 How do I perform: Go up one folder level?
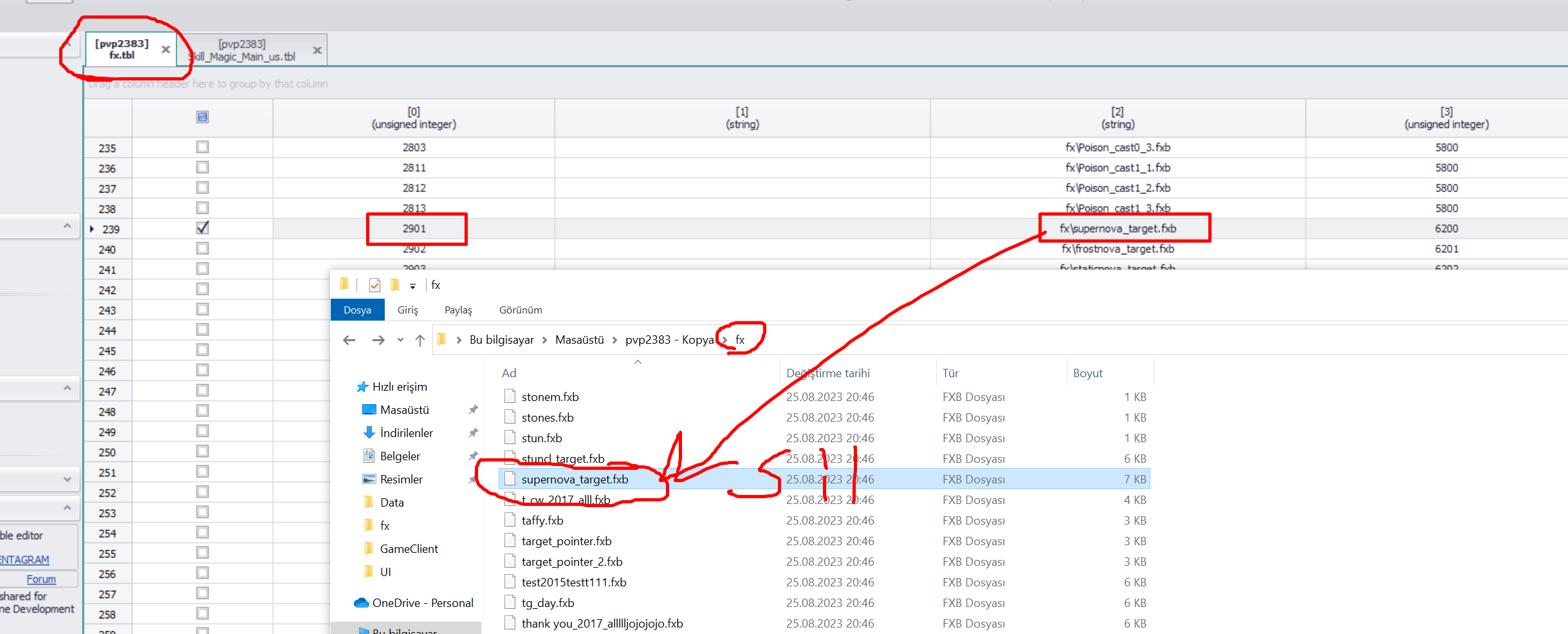(x=420, y=340)
